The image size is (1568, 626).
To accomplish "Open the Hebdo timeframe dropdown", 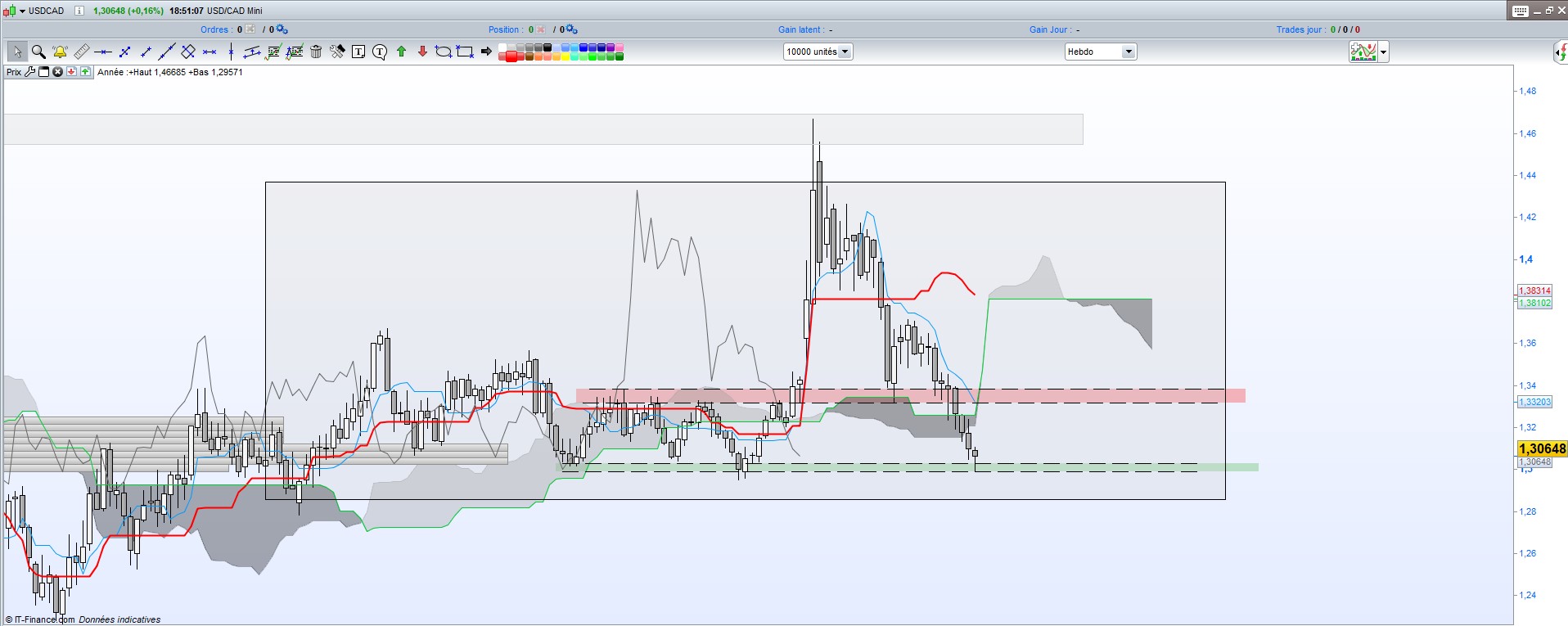I will tap(1128, 52).
